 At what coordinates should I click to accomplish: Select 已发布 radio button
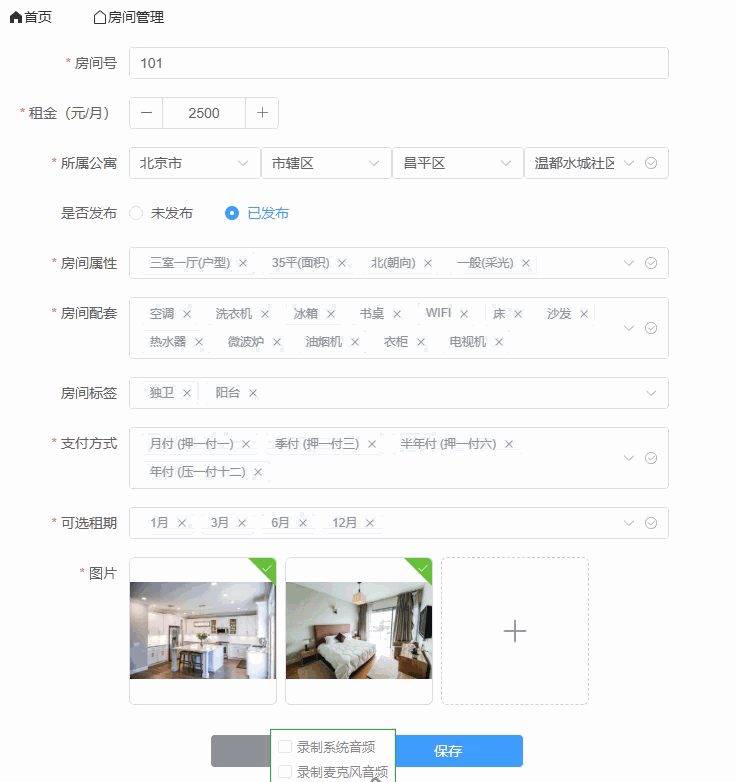(232, 213)
